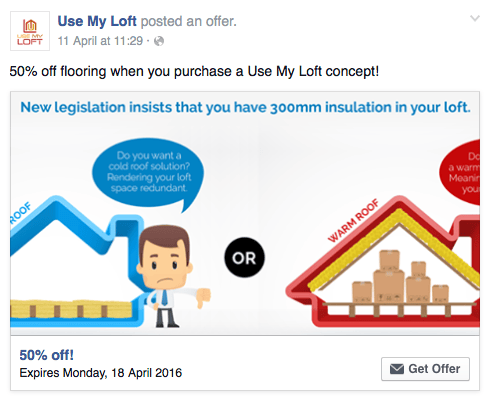The width and height of the screenshot is (489, 399).
Task: Click the black OR circle in the image
Action: (244, 257)
